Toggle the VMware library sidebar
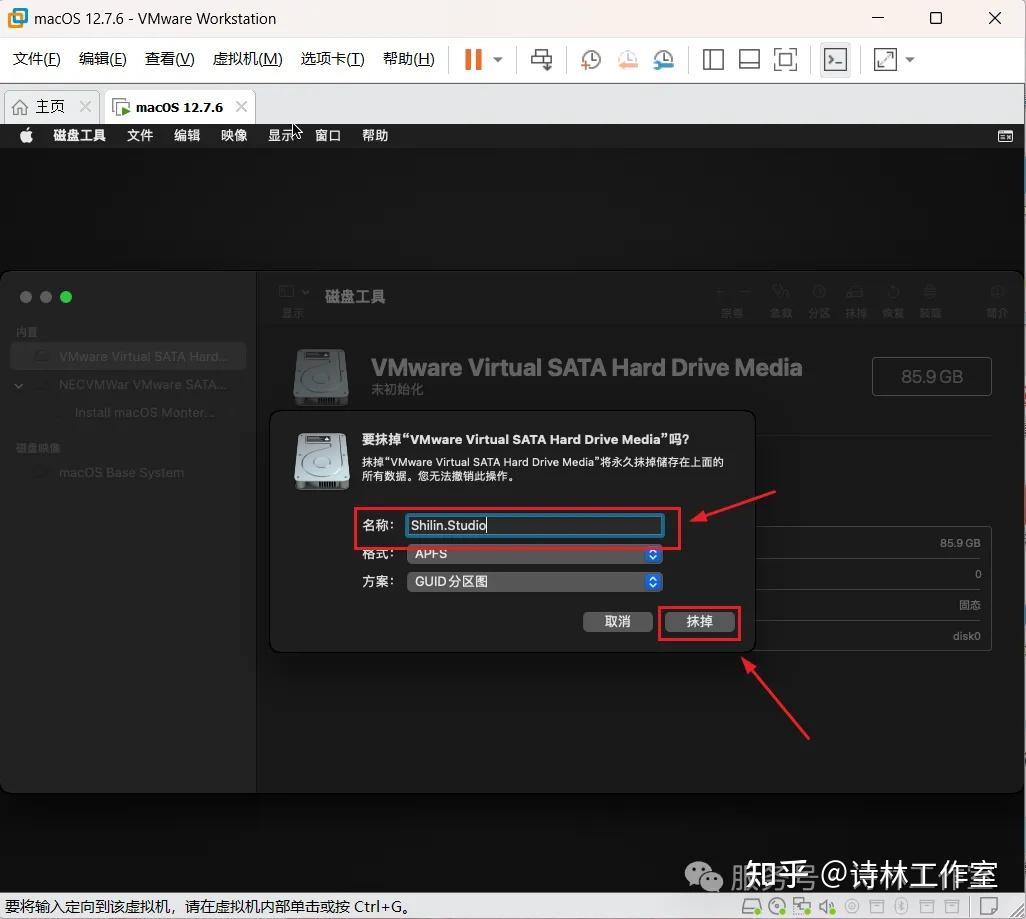 pos(713,60)
